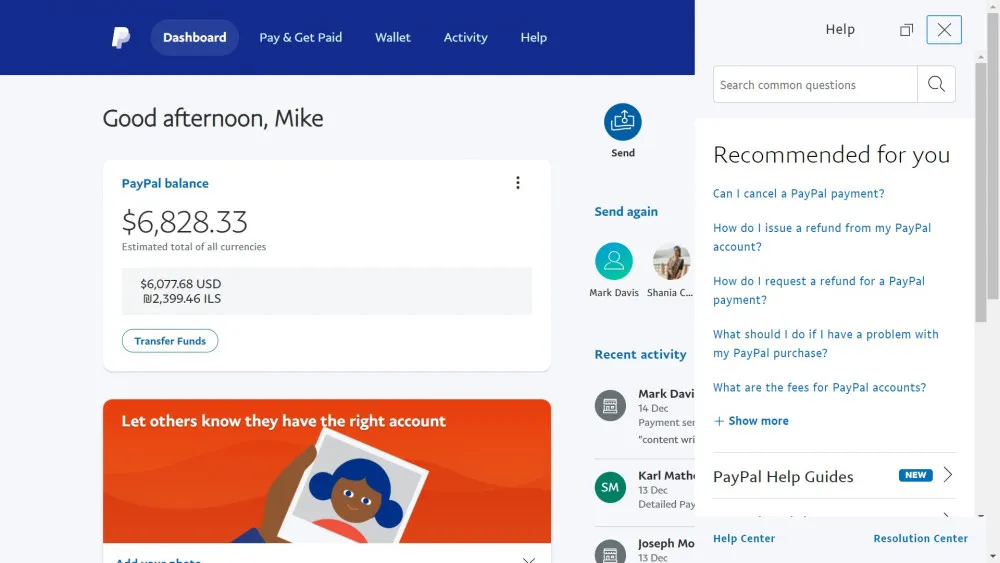Open 'What are the fees for PayPal accounts?'
The image size is (1000, 563).
820,387
